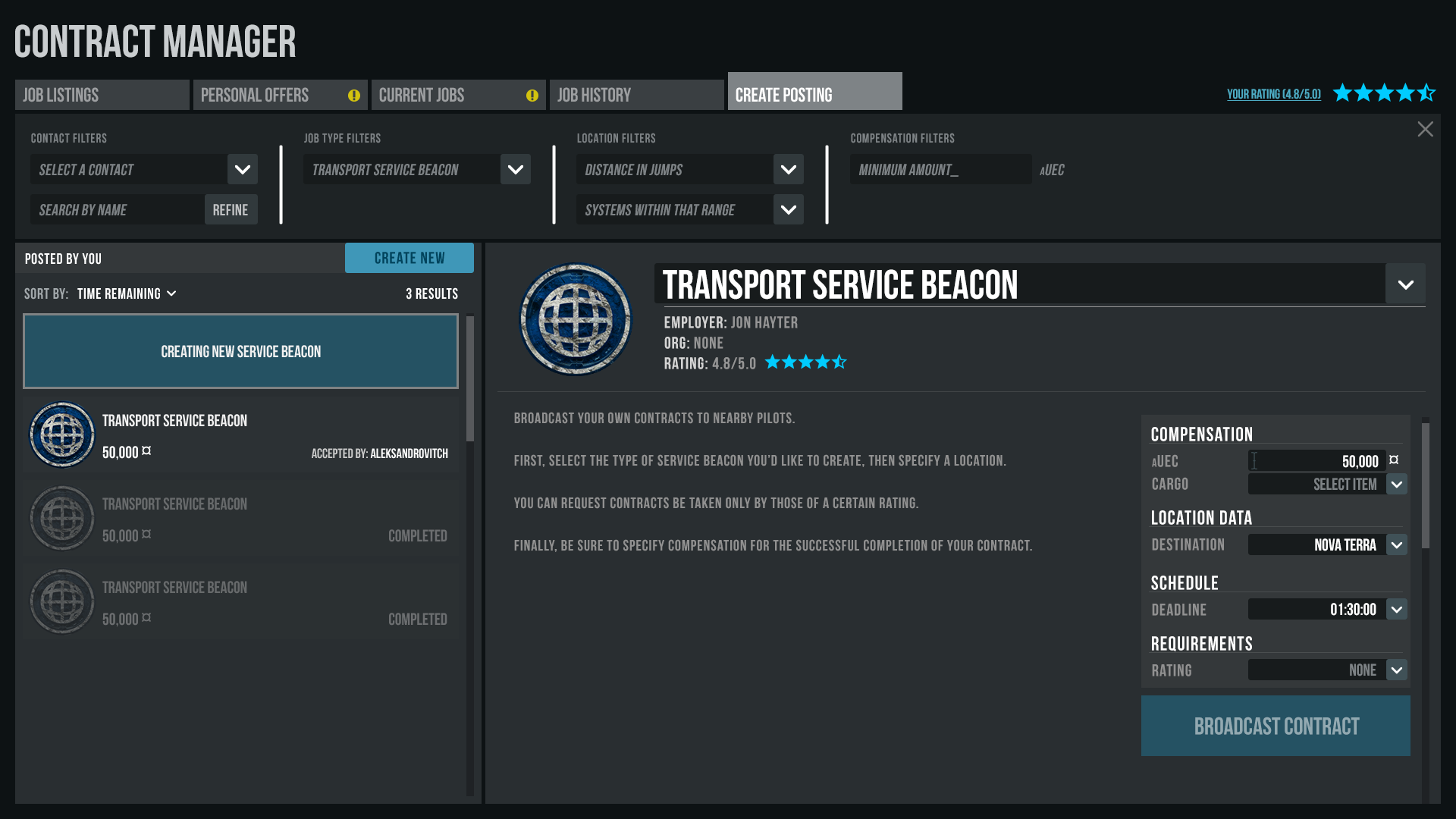Click globe icon of first completed beacon
1456x819 pixels.
click(x=62, y=518)
